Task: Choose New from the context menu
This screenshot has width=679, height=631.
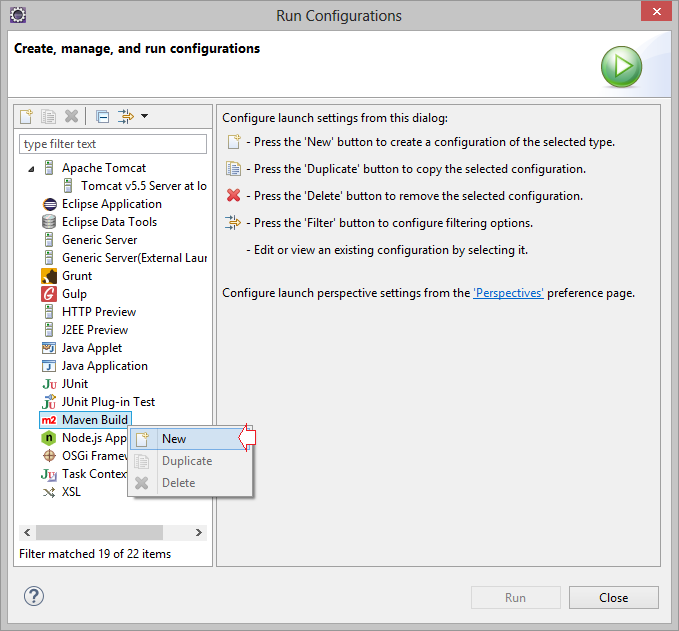Action: [x=190, y=439]
